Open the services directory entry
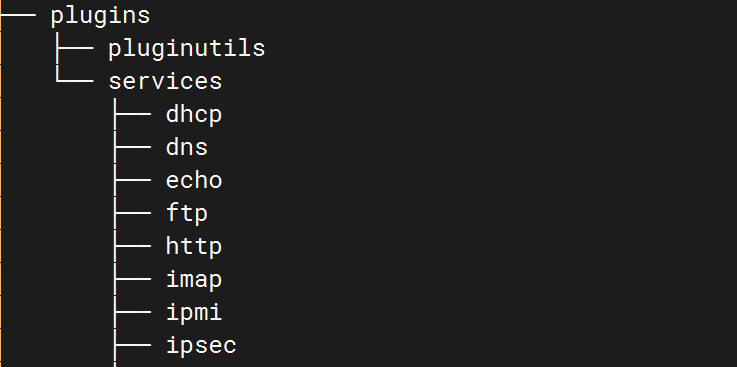The height and width of the screenshot is (367, 737). 165,81
